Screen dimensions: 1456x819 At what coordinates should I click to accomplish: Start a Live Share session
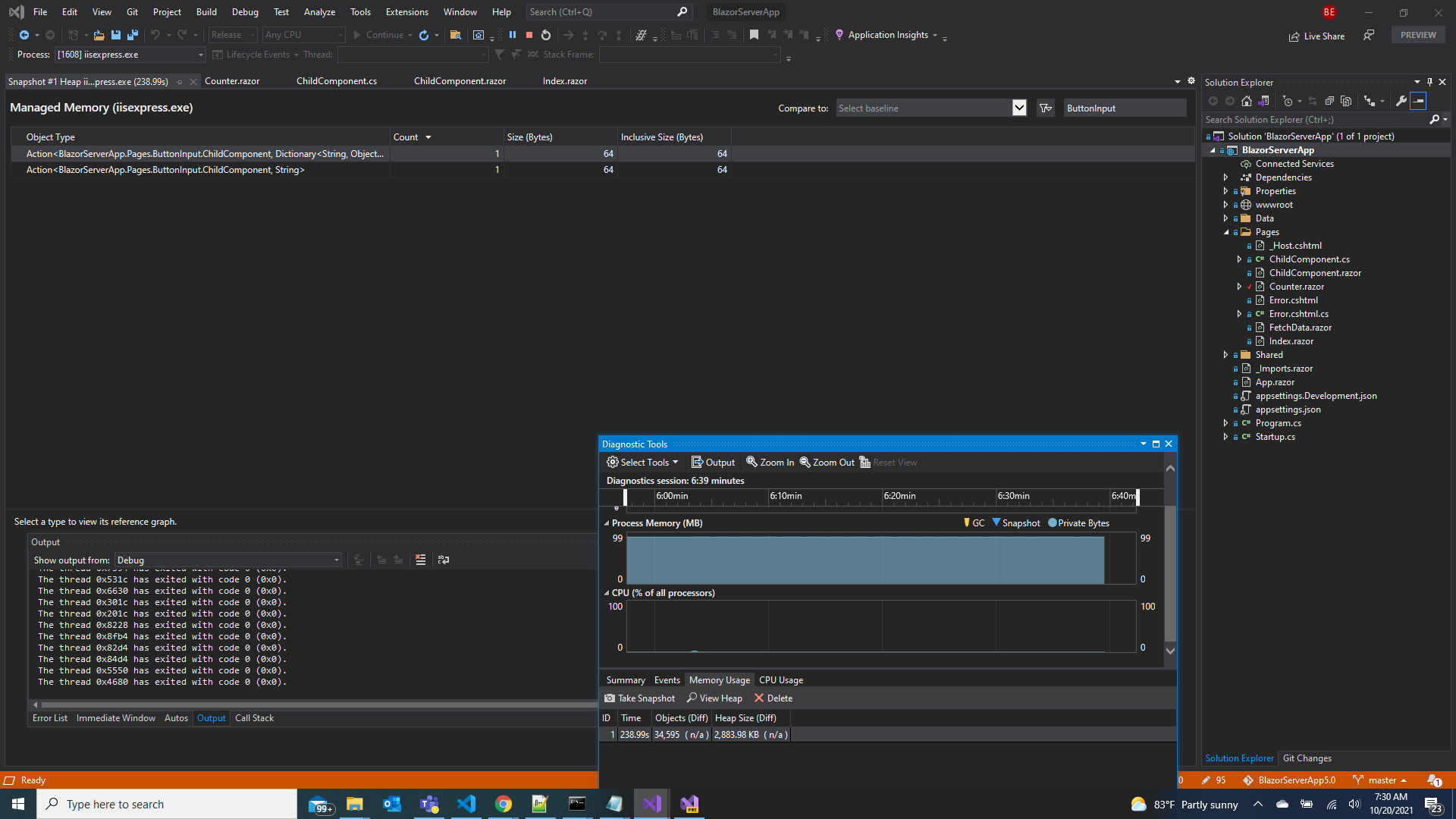pos(1316,36)
